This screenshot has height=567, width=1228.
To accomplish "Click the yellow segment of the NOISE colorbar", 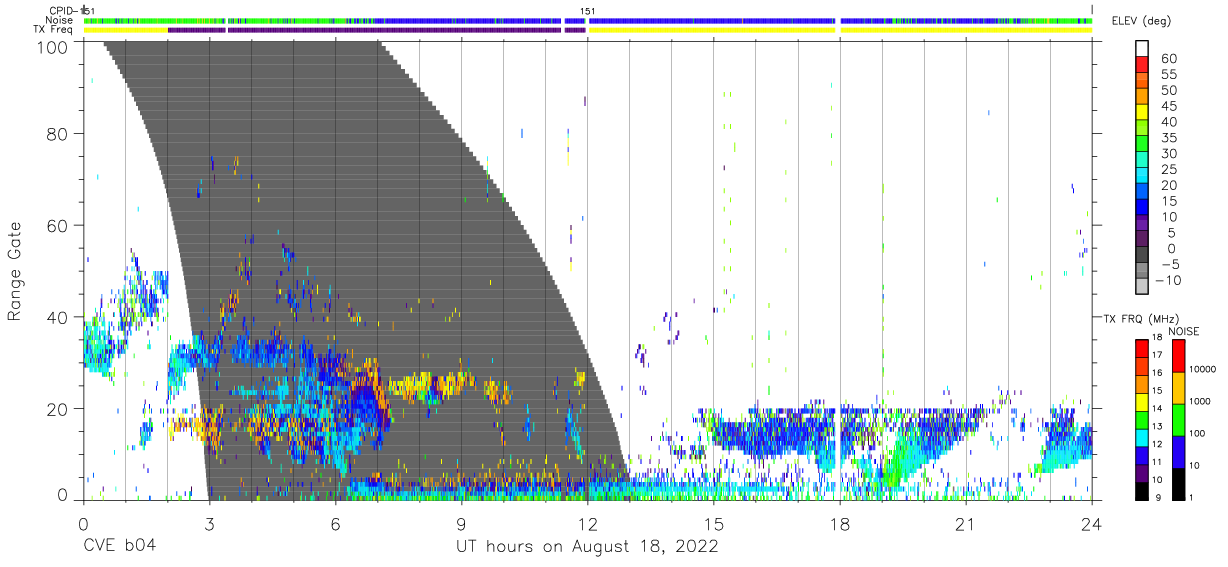I will pyautogui.click(x=1177, y=388).
